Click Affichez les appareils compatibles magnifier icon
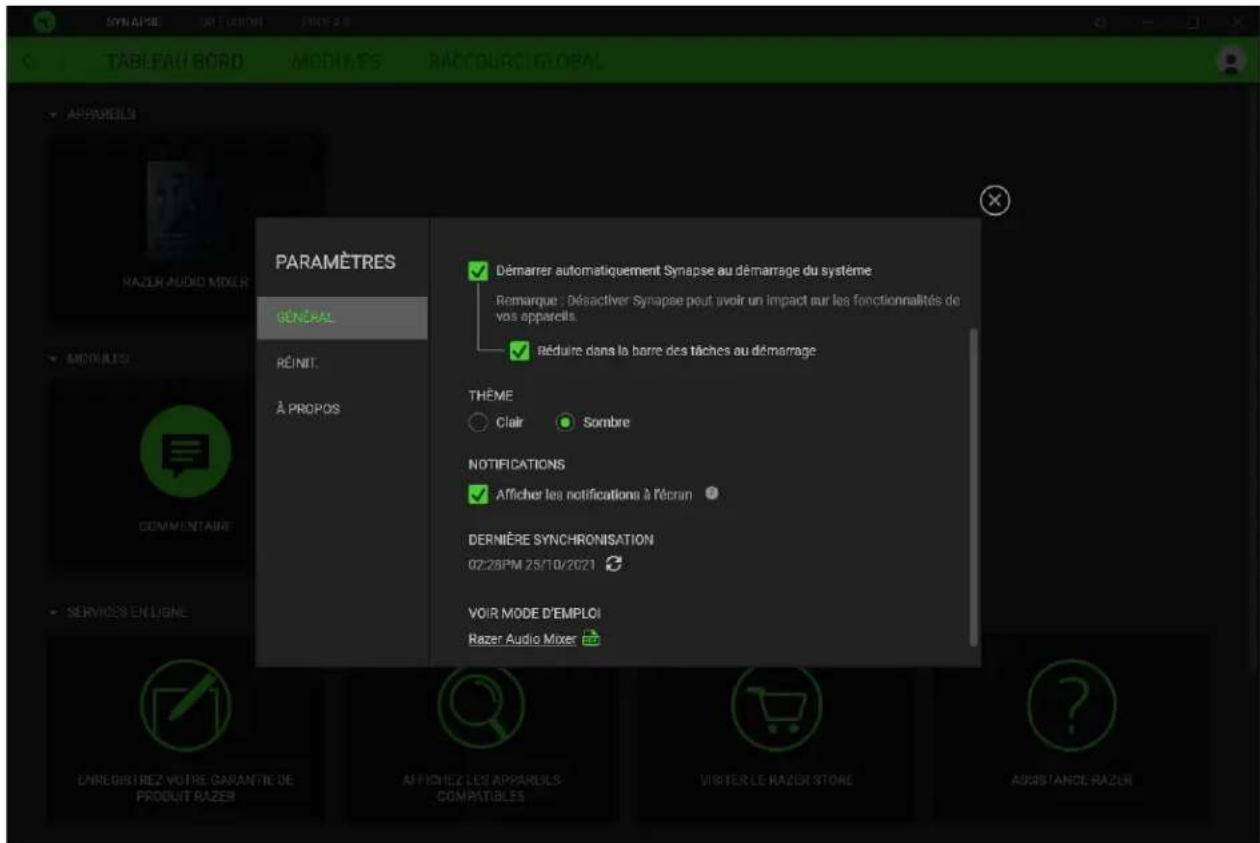Image resolution: width=1260 pixels, height=843 pixels. click(481, 704)
